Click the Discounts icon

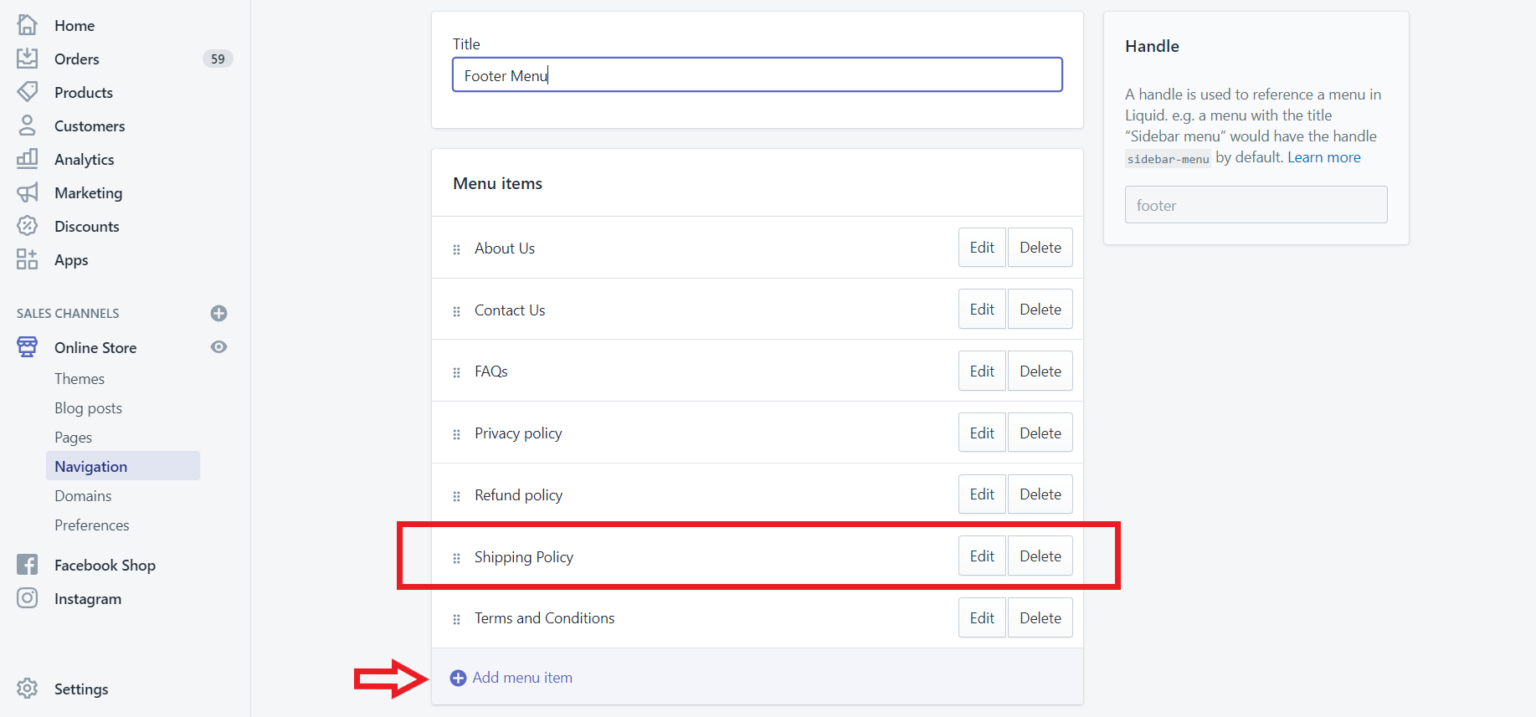pyautogui.click(x=28, y=226)
